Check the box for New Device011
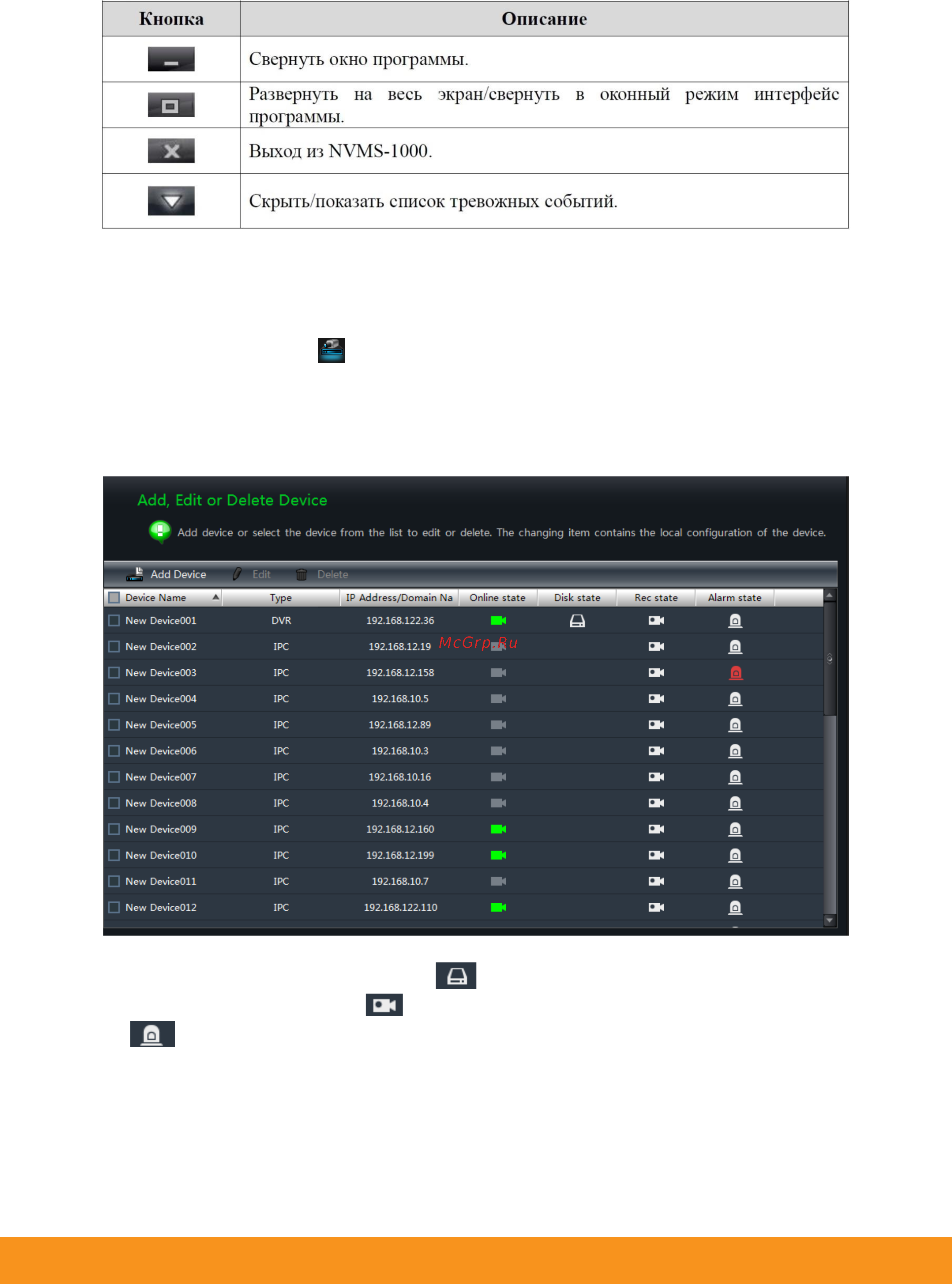The height and width of the screenshot is (1284, 952). (x=114, y=881)
